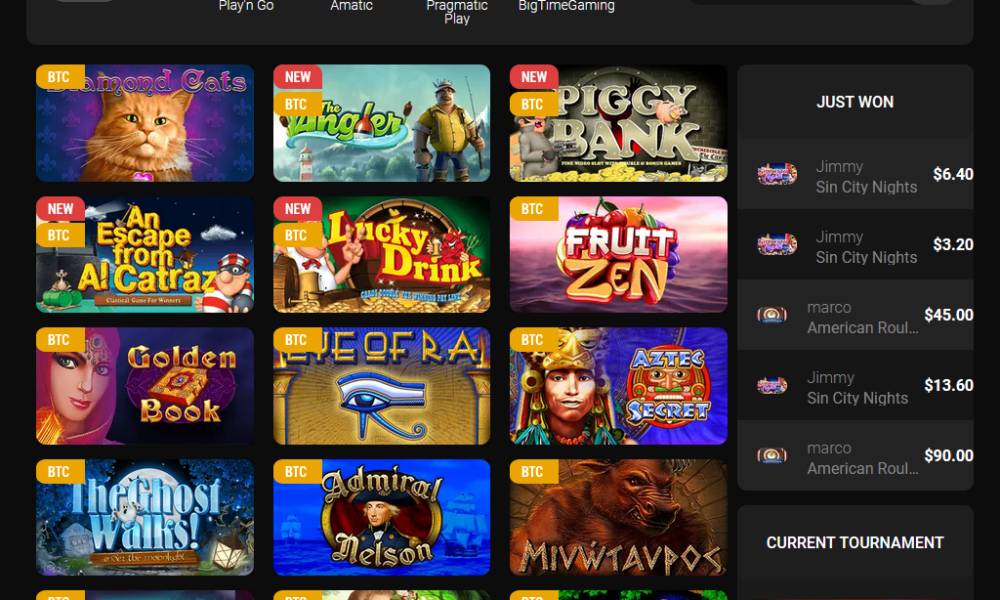The height and width of the screenshot is (600, 1000).
Task: Click American Roulette icon beside $45.00 win
Action: [772, 315]
